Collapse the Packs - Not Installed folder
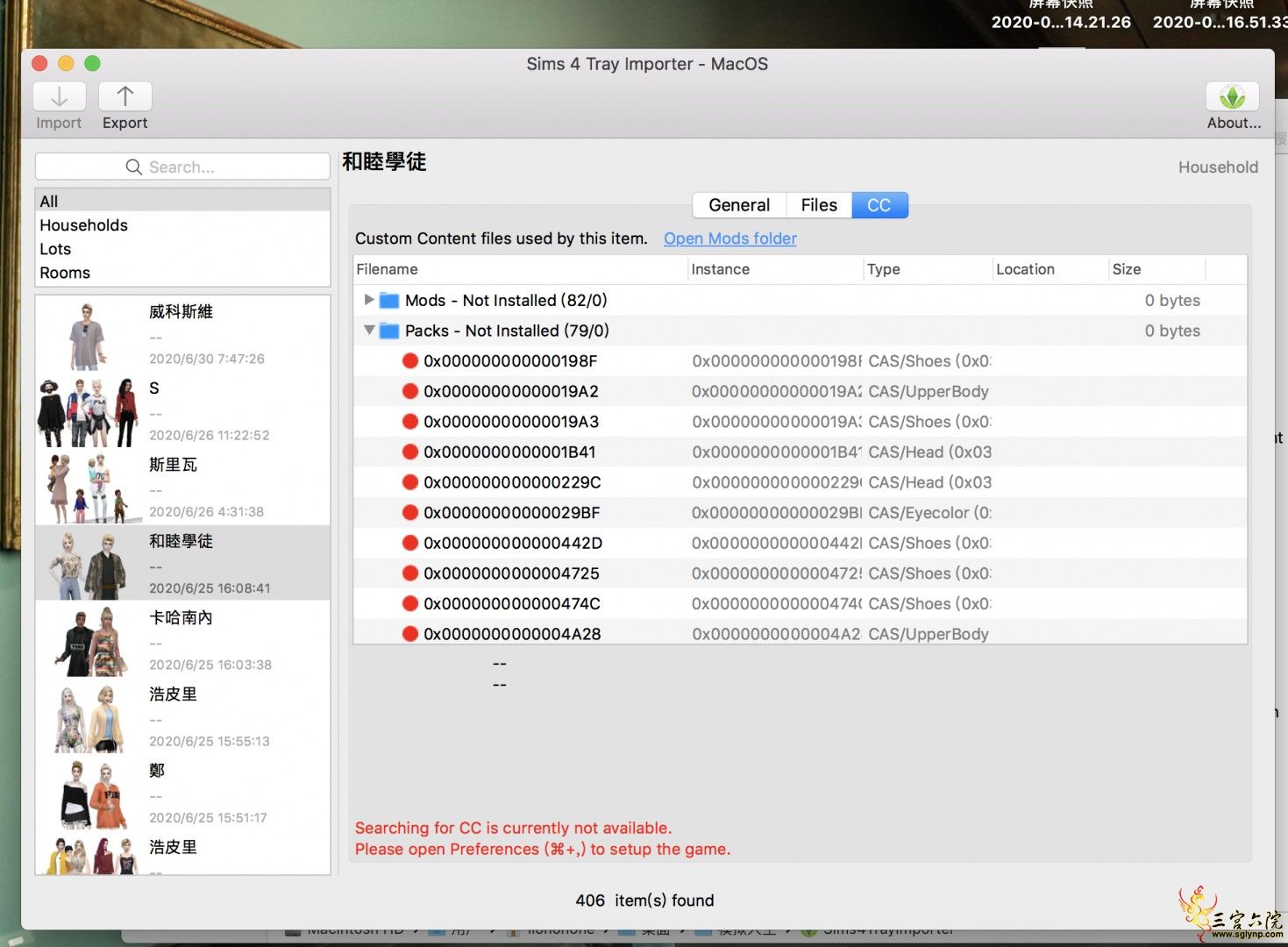This screenshot has height=947, width=1288. pos(369,331)
